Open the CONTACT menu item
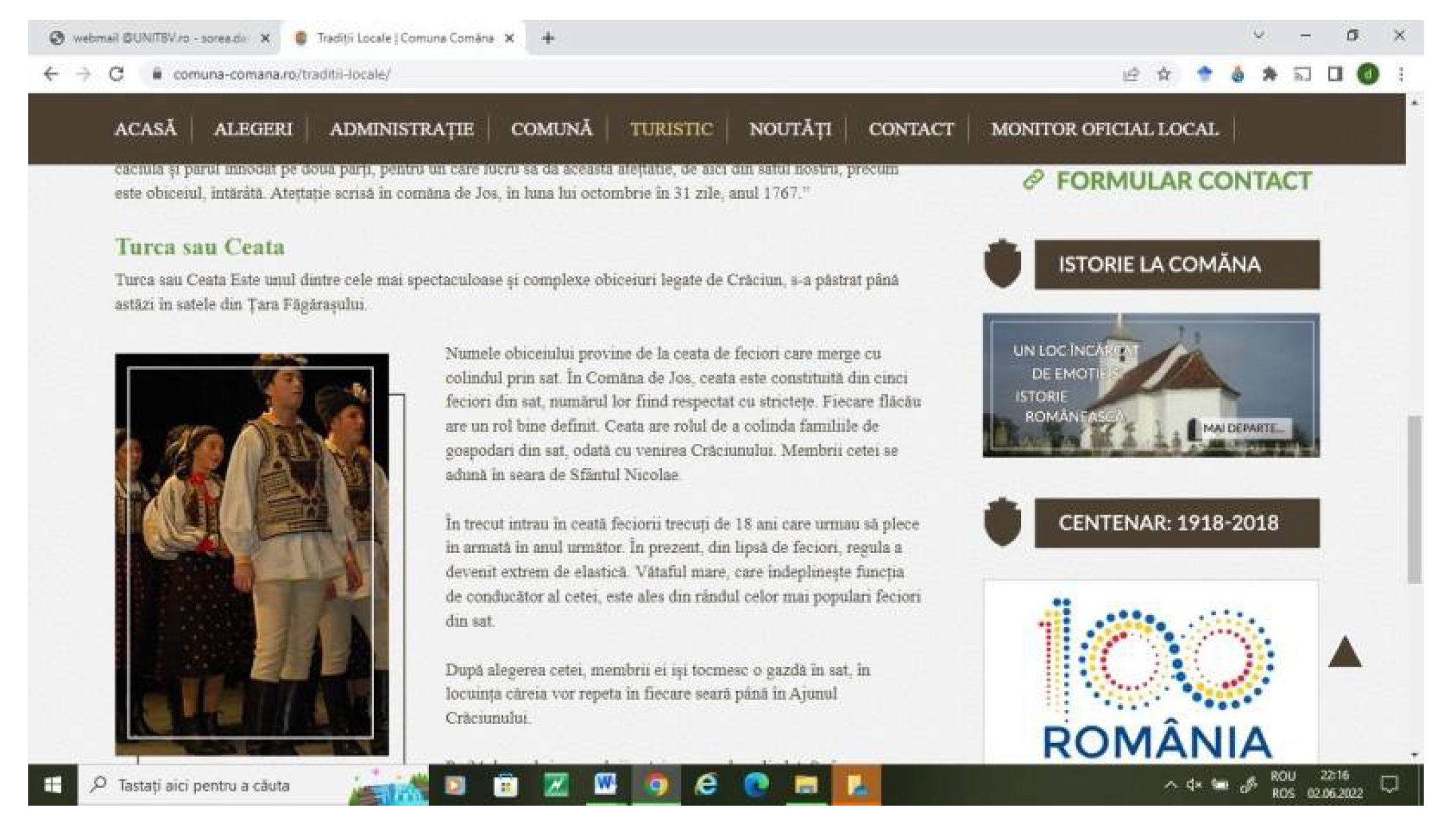 pyautogui.click(x=911, y=129)
